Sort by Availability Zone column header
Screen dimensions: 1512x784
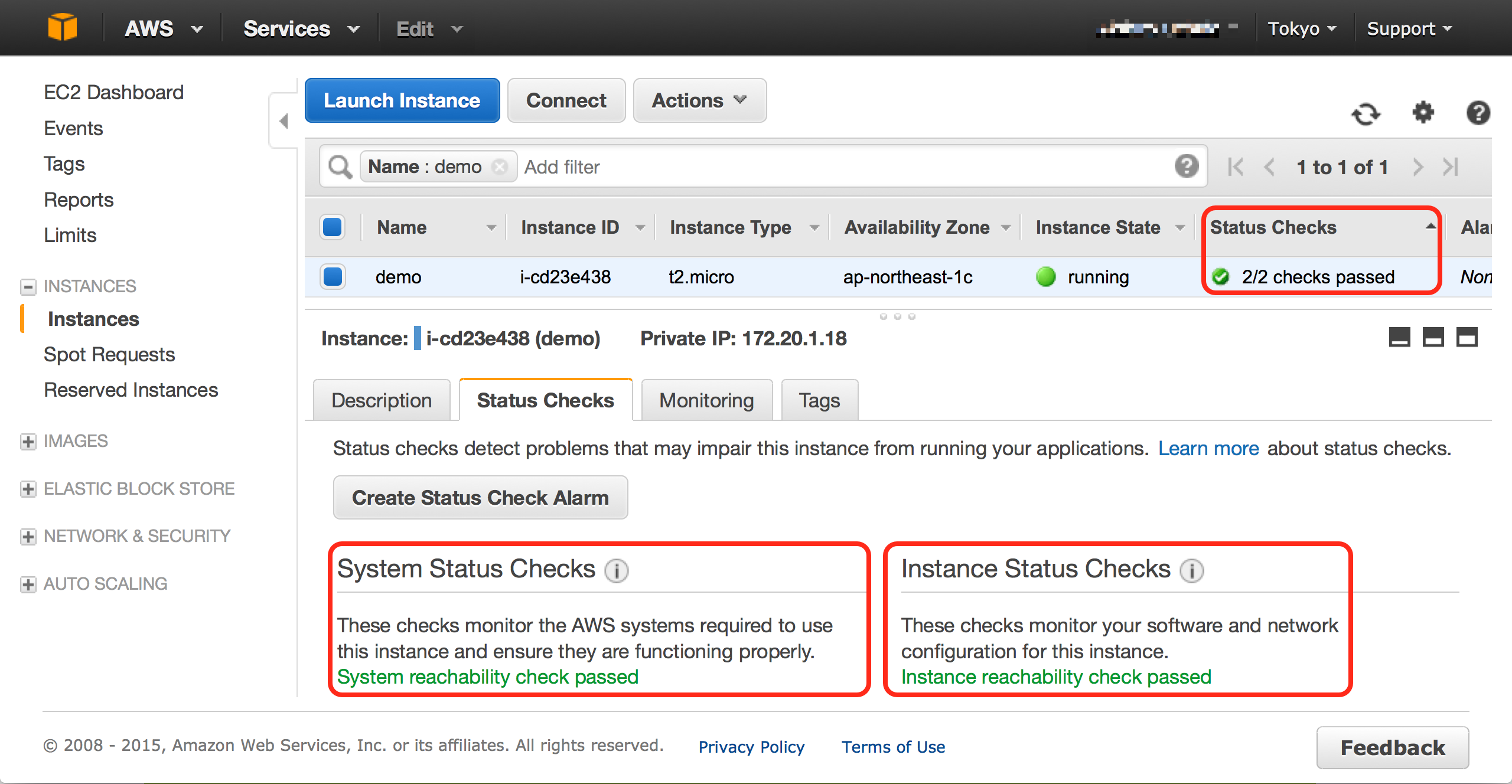click(925, 227)
